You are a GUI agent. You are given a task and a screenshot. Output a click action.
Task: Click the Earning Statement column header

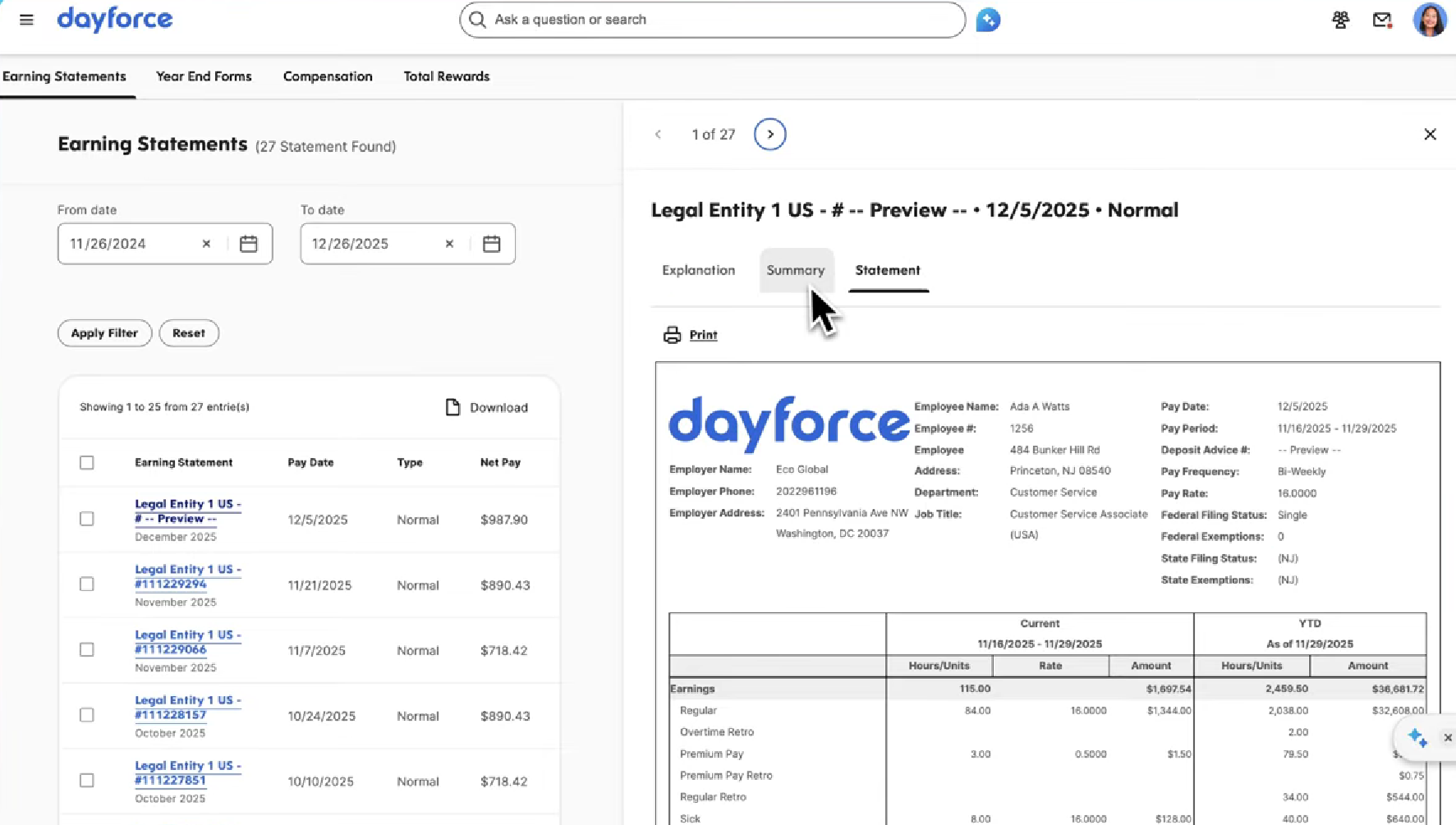click(184, 463)
